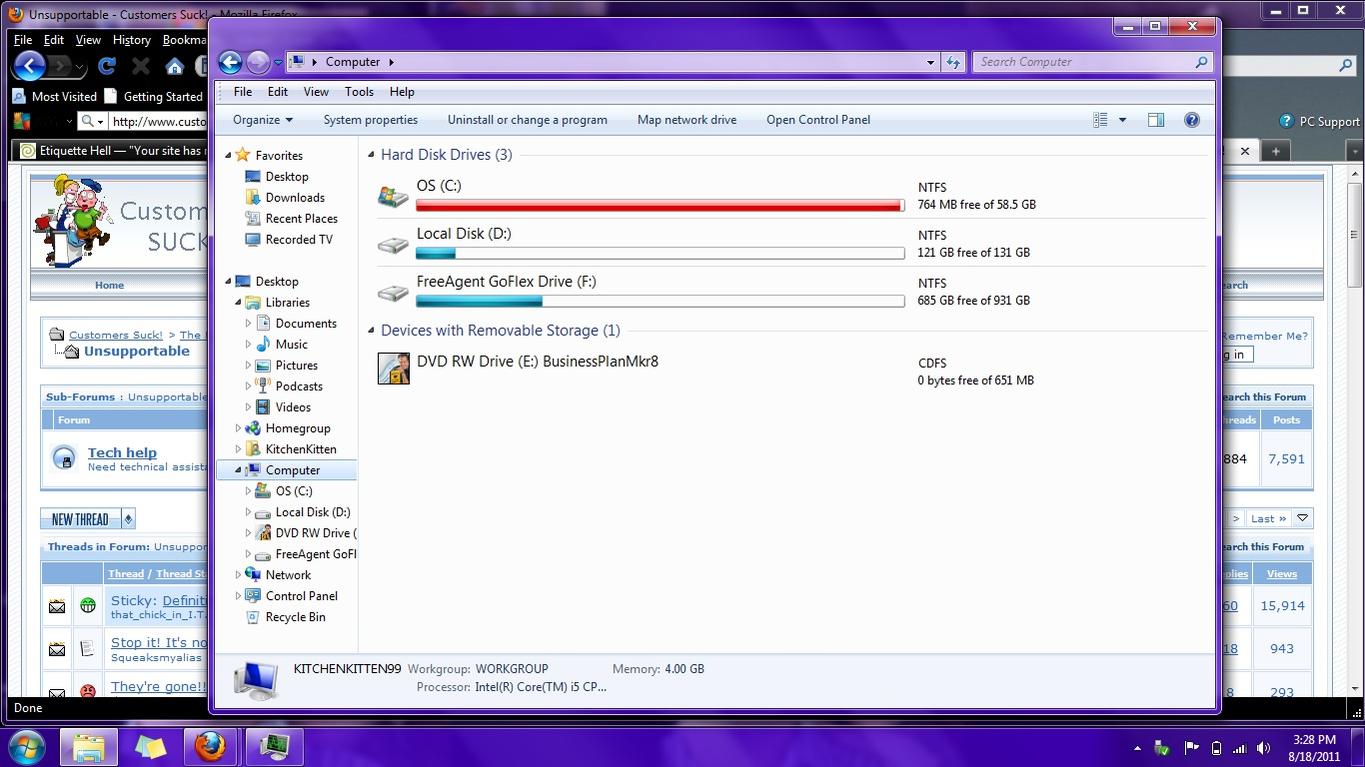The width and height of the screenshot is (1365, 767).
Task: Click the refresh icon beside address bar
Action: pyautogui.click(x=953, y=62)
